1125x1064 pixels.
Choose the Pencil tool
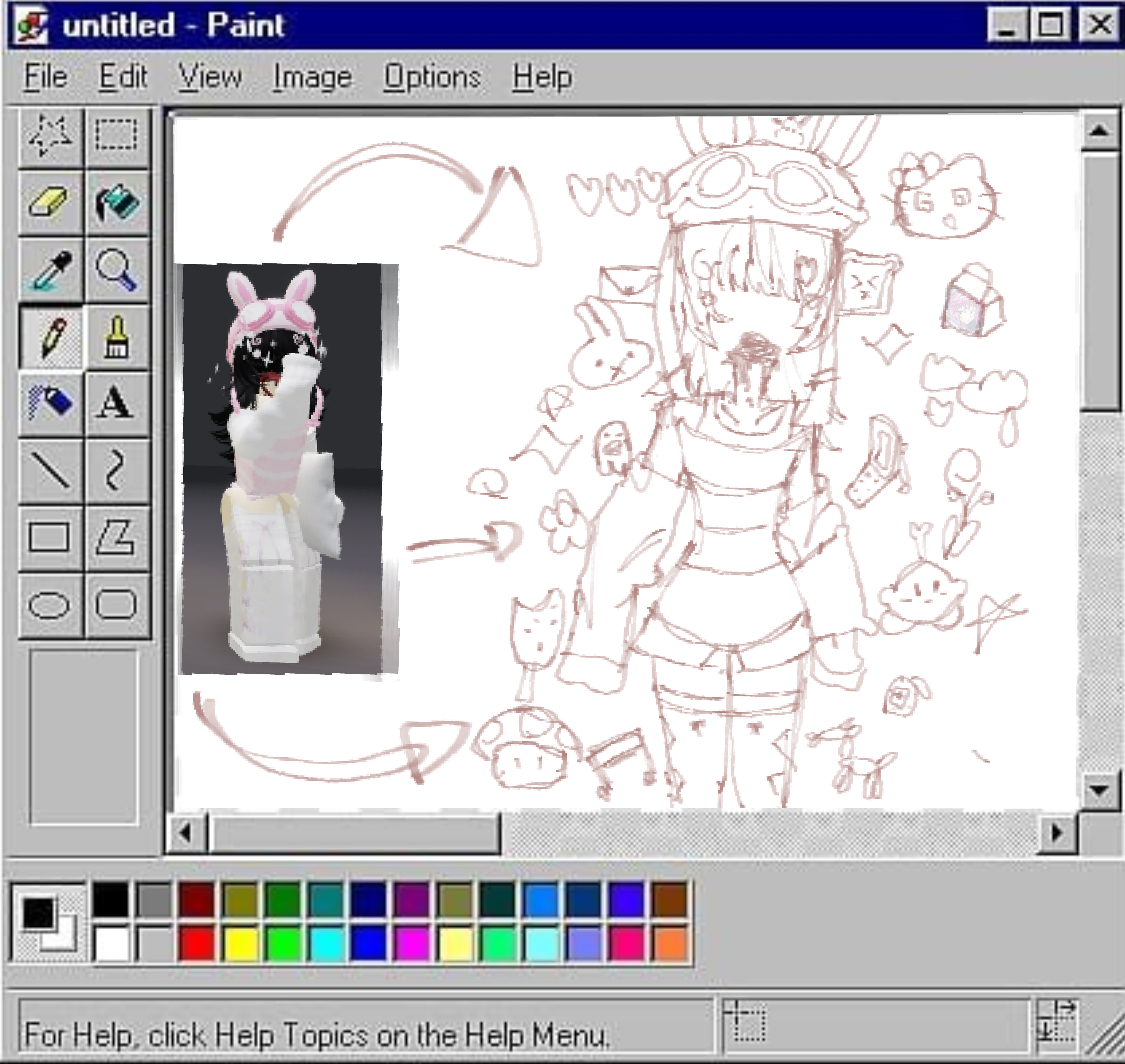click(x=51, y=337)
